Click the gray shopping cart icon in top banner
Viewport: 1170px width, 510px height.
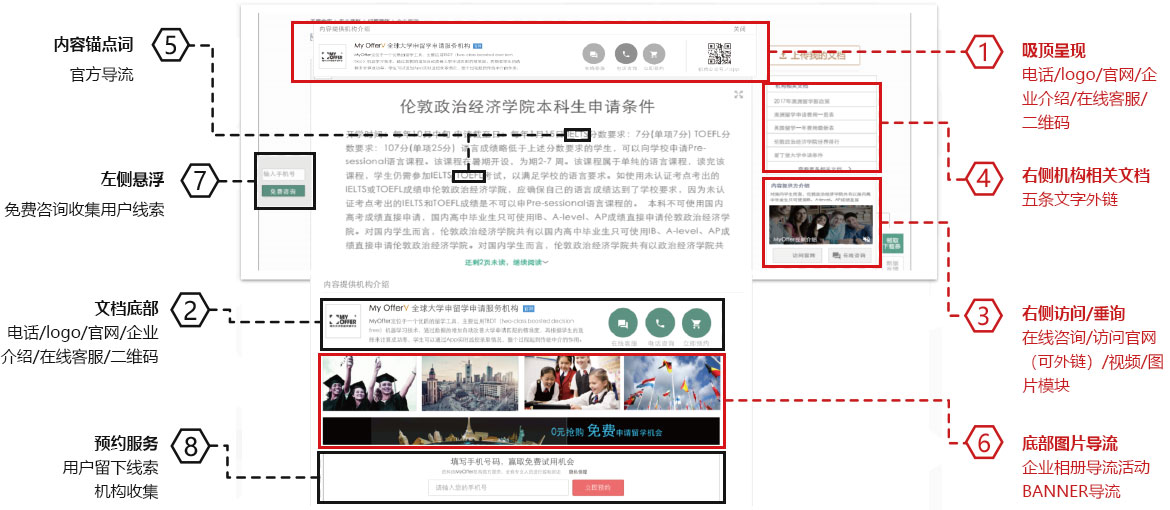[656, 55]
